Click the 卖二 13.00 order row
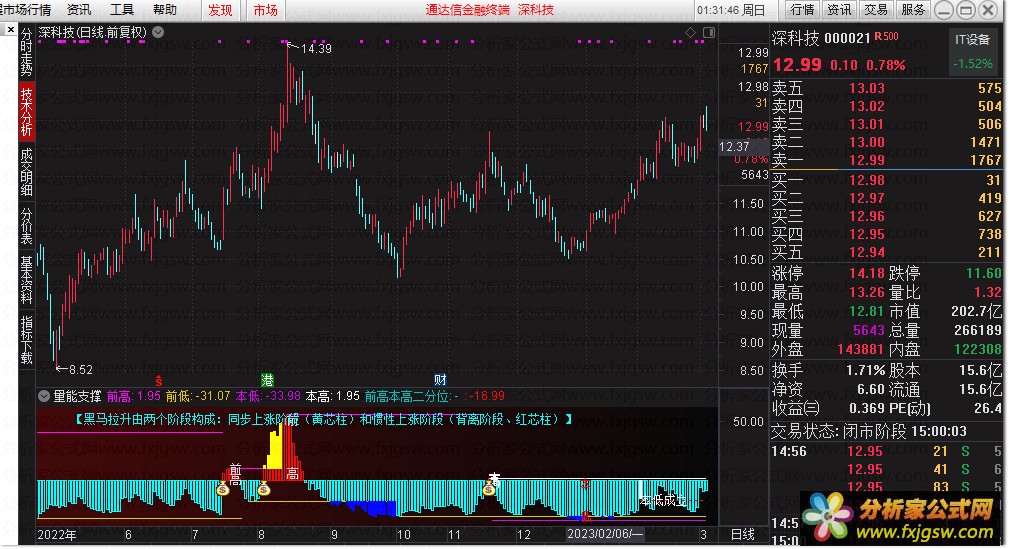 (x=886, y=142)
